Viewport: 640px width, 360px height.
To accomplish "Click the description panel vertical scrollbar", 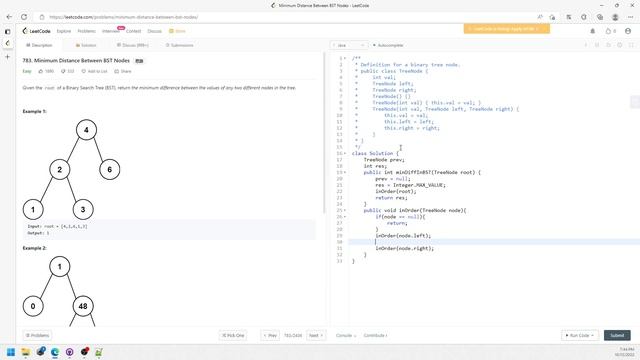I will click(x=324, y=133).
